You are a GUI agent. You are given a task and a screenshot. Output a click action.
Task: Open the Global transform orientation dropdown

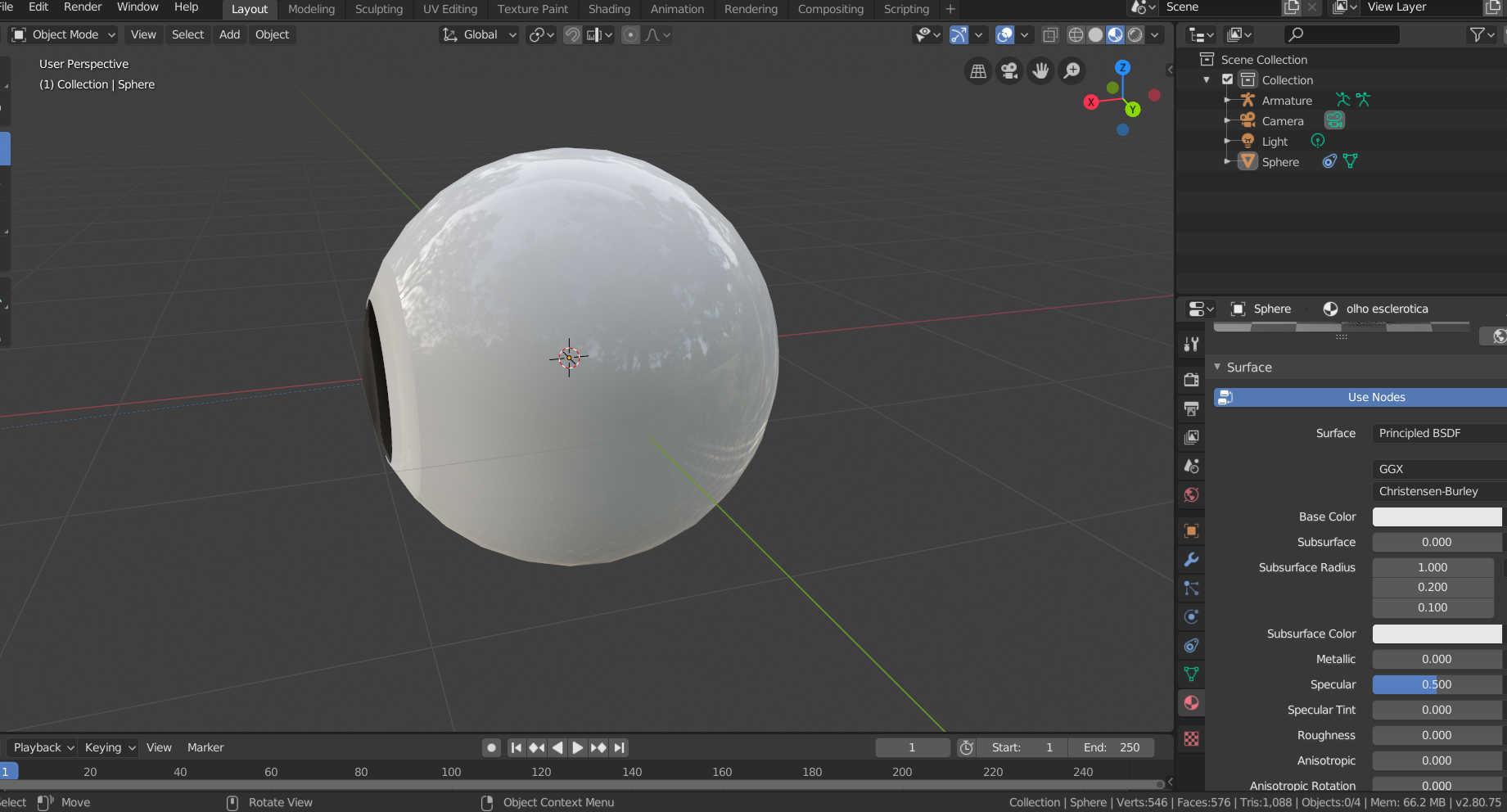(x=480, y=34)
